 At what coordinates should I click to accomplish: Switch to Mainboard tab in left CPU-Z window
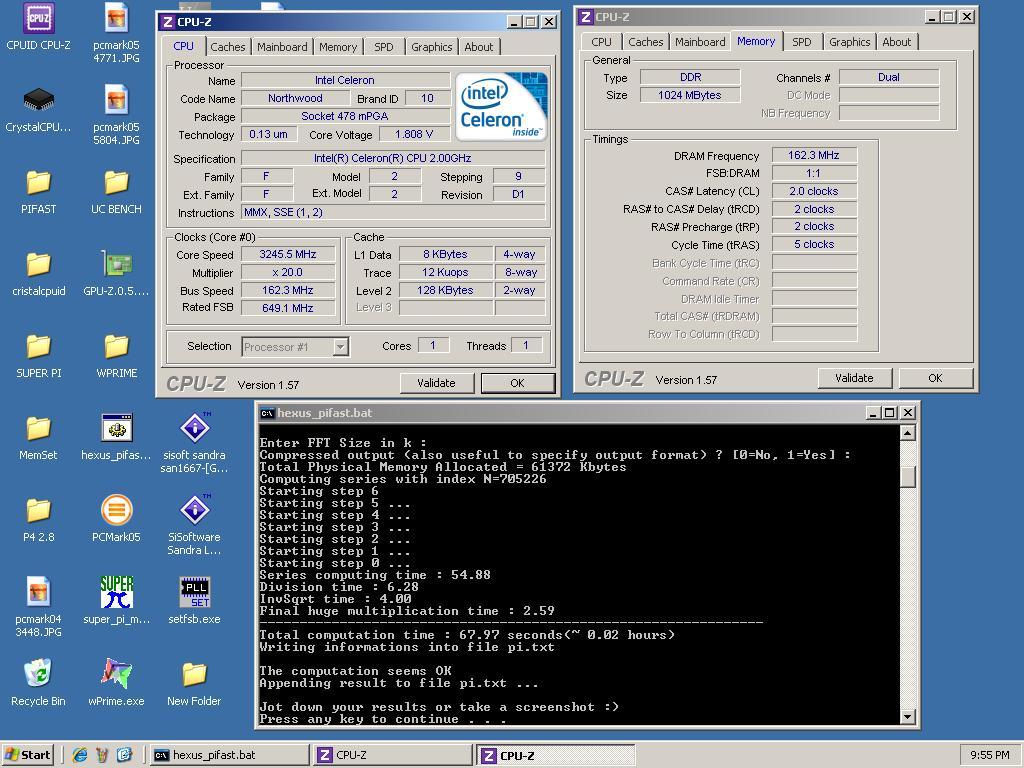281,47
